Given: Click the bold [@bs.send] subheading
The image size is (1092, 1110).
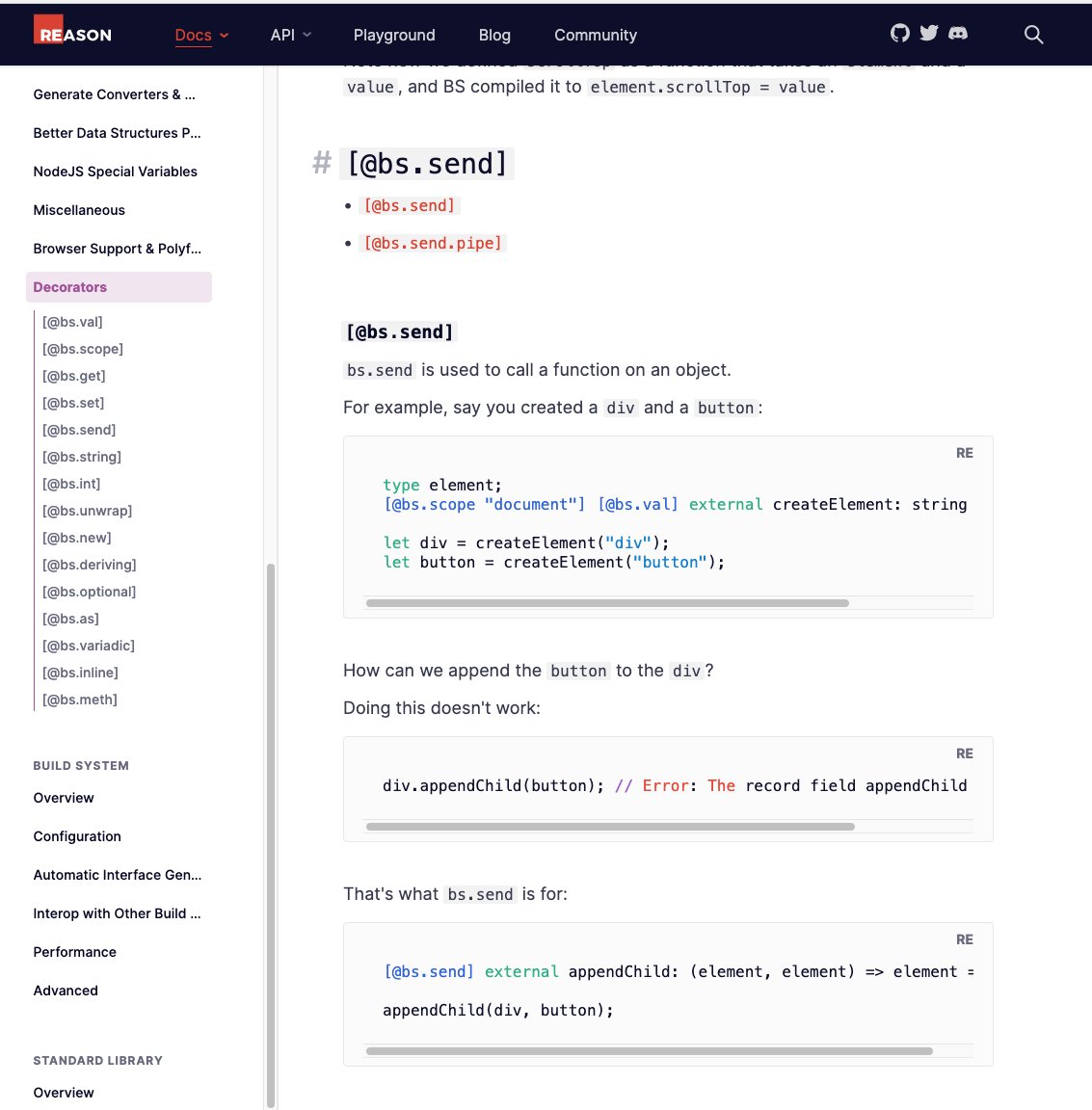Looking at the screenshot, I should (x=399, y=331).
